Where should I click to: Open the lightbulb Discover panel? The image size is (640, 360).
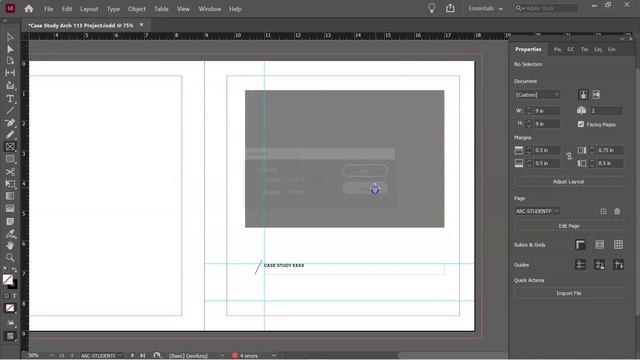(x=431, y=8)
